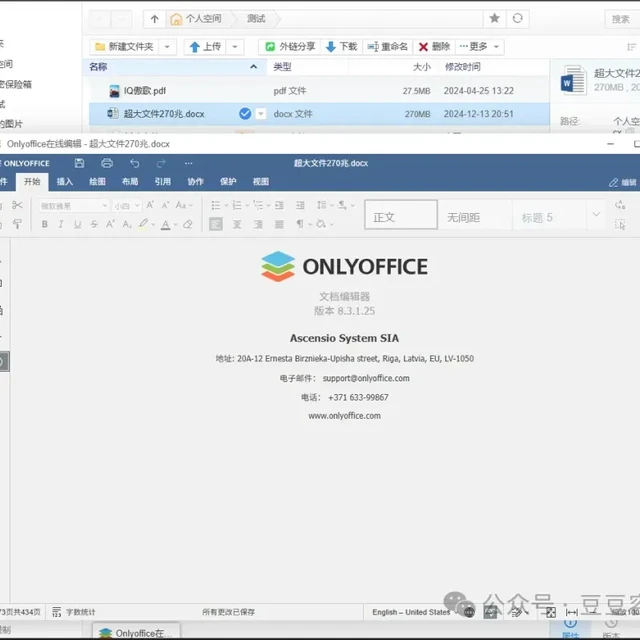Click the 字数统计 word count icon
The width and height of the screenshot is (640, 640).
click(x=58, y=612)
